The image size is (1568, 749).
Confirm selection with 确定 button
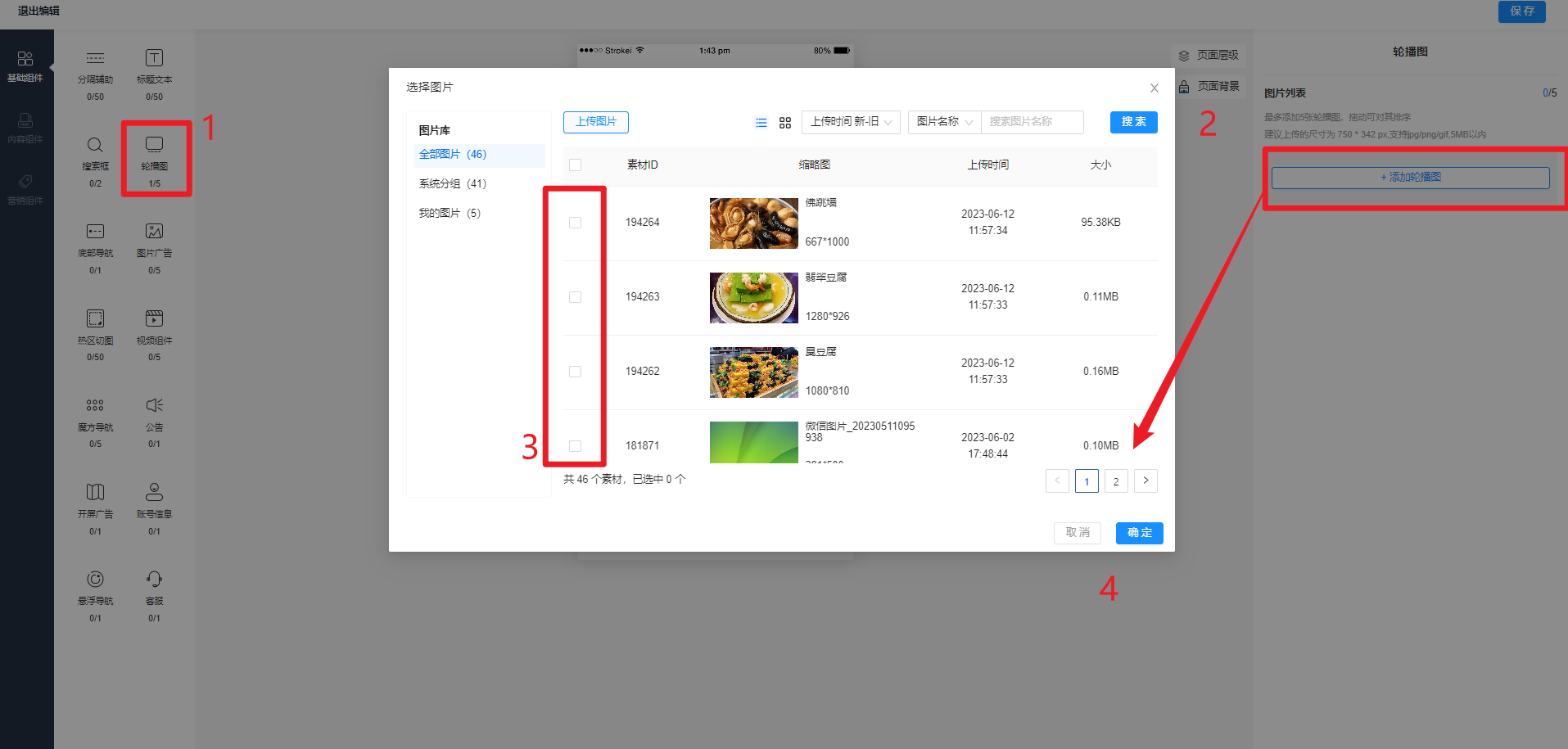[1139, 533]
